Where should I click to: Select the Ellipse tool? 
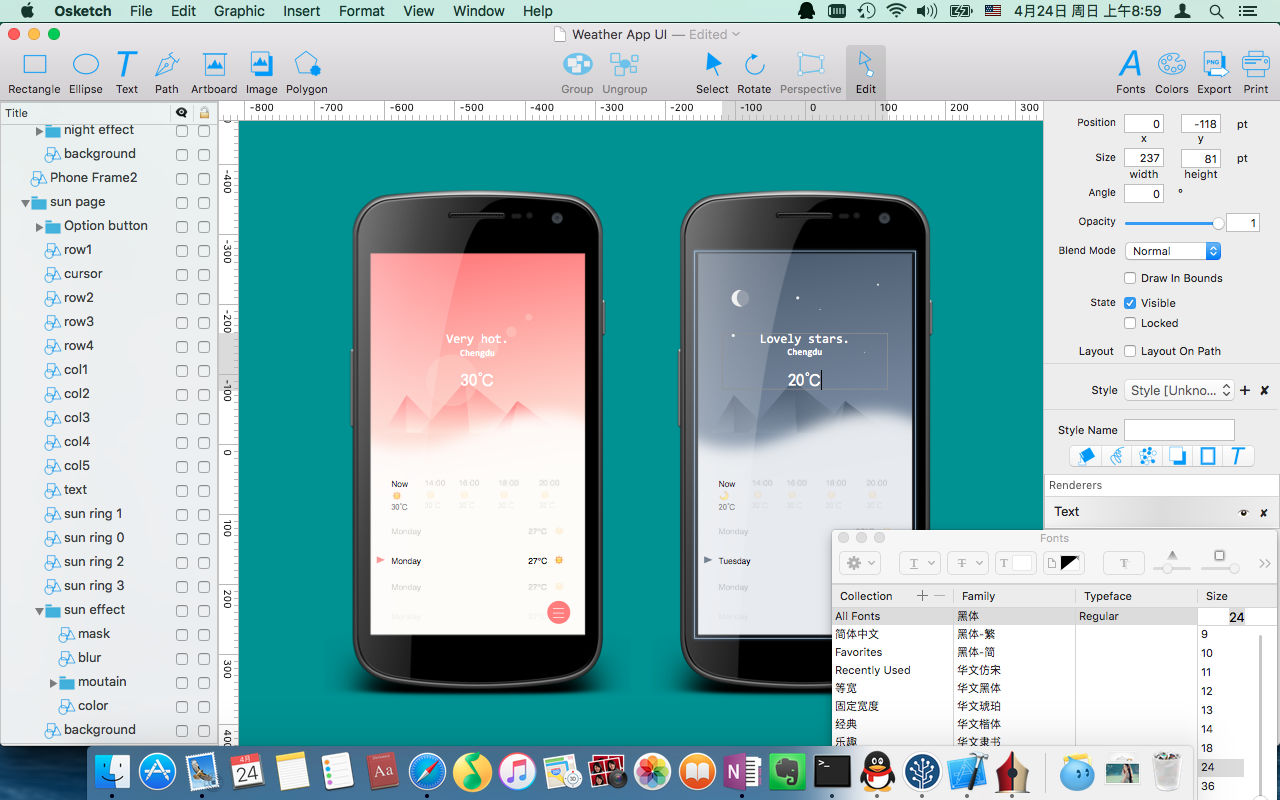tap(86, 73)
